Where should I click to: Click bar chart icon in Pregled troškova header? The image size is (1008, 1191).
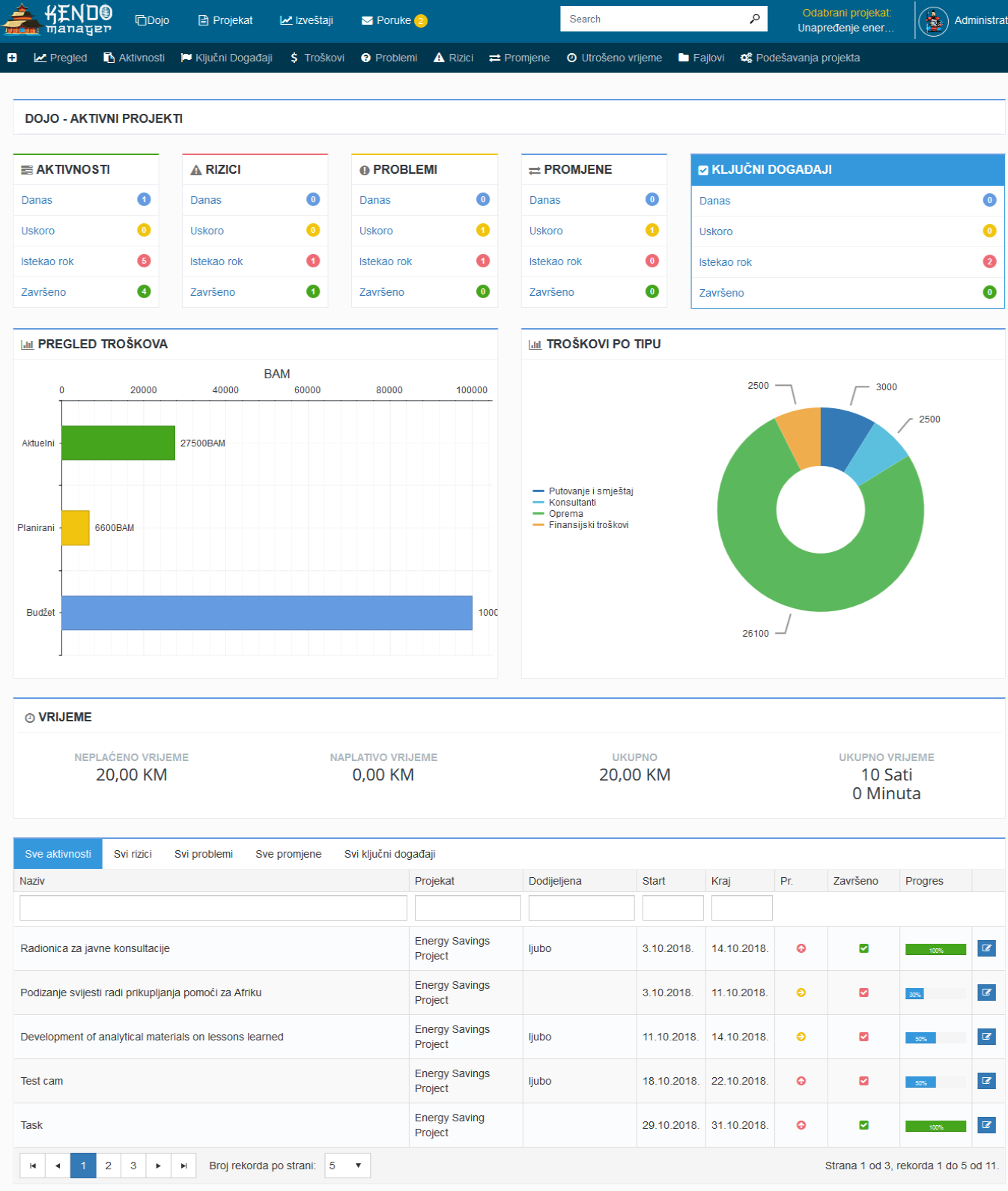[28, 345]
